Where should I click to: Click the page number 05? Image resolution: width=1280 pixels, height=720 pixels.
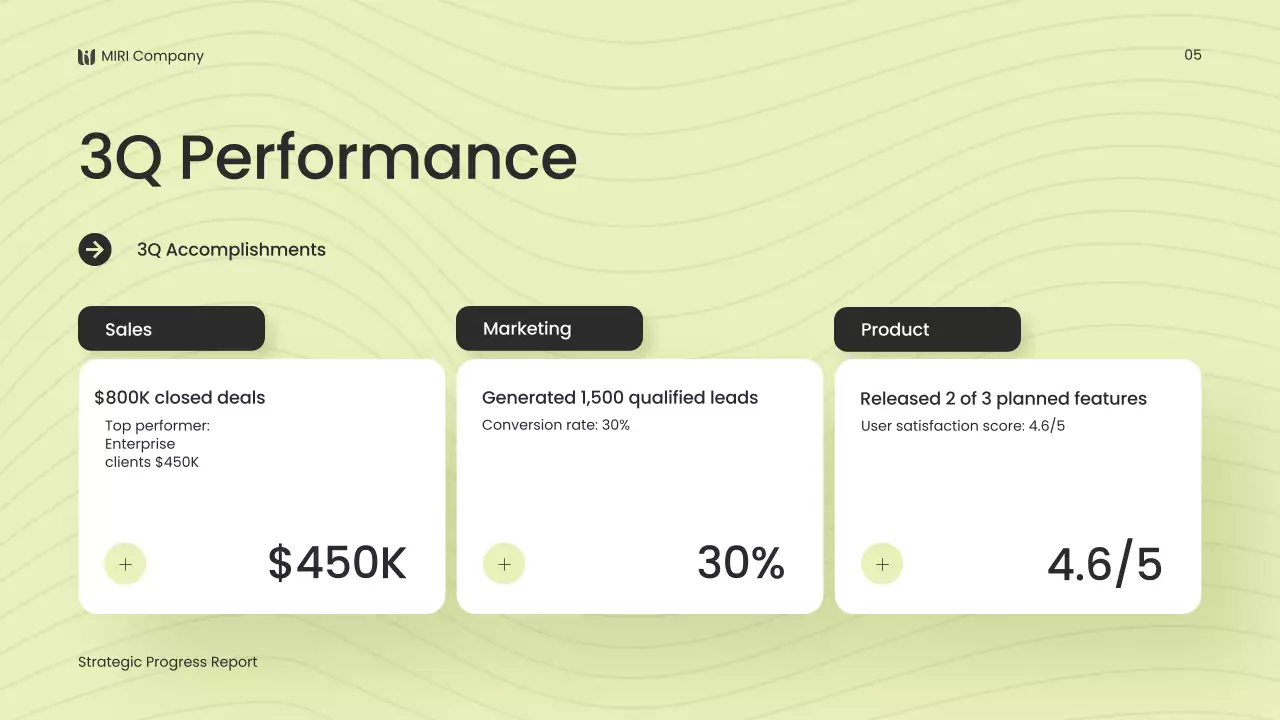click(x=1192, y=55)
